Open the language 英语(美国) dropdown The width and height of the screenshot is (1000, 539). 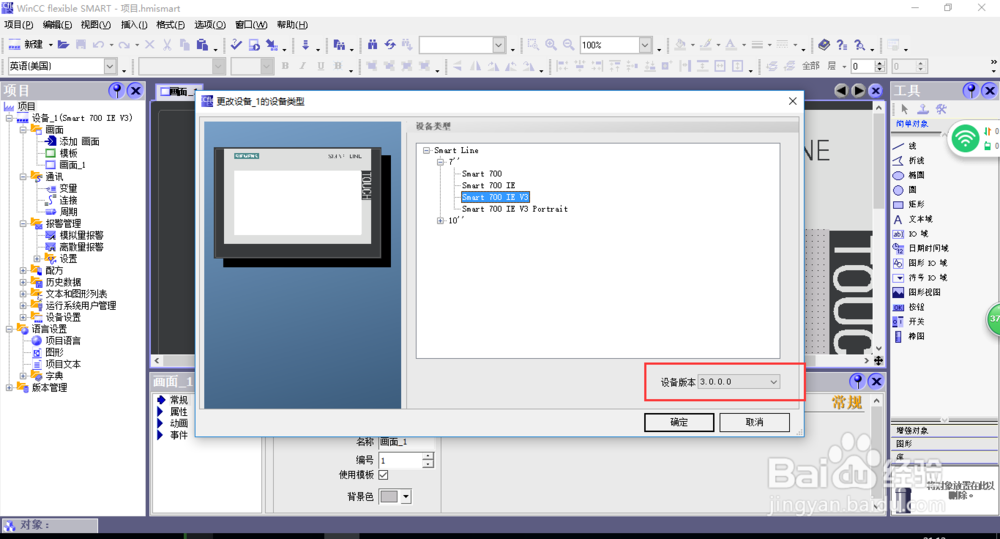[110, 66]
